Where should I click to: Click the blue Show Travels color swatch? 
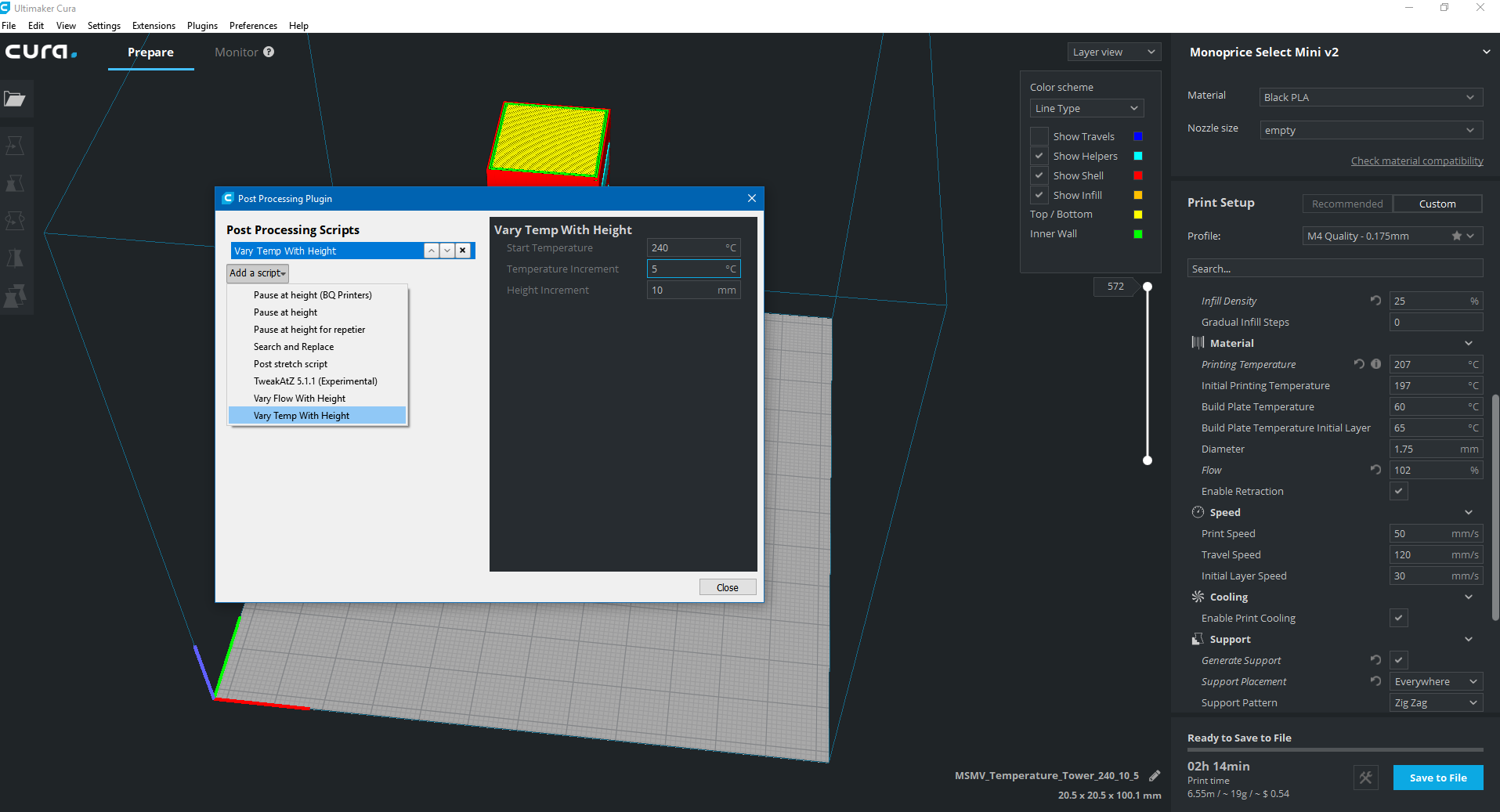pos(1138,136)
